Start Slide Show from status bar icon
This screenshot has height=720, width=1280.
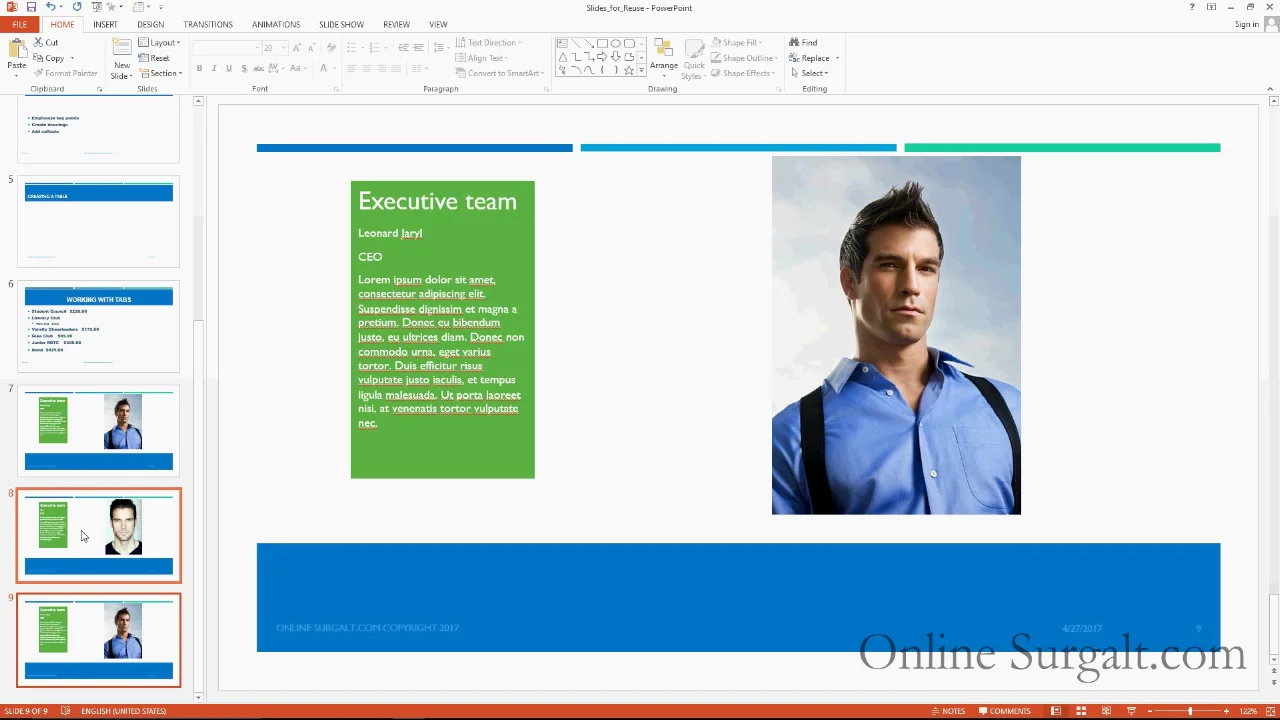point(1131,711)
